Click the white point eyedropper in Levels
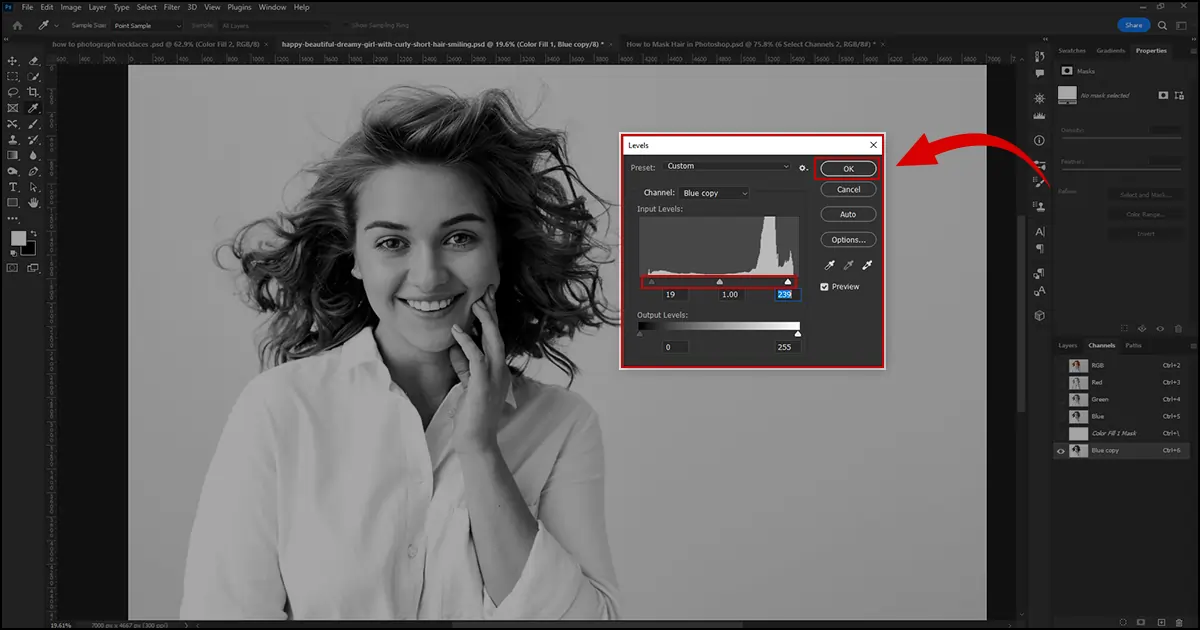The width and height of the screenshot is (1200, 630). click(x=868, y=265)
